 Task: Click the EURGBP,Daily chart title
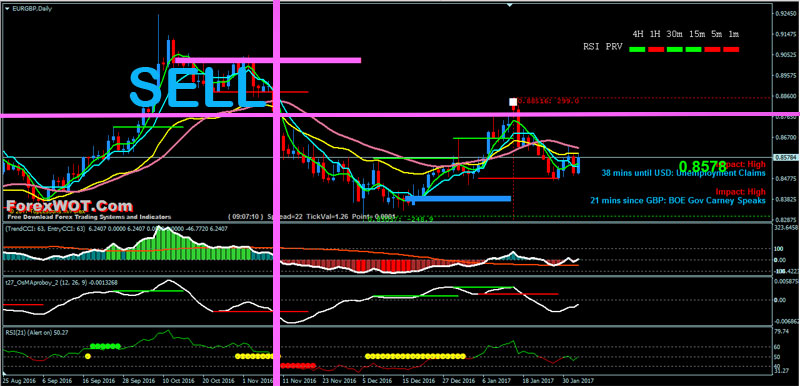pos(32,9)
